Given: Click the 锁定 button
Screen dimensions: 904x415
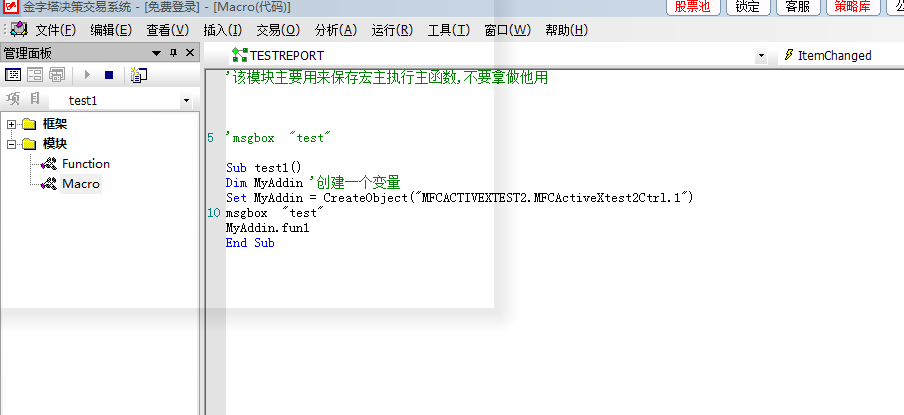Looking at the screenshot, I should tap(748, 7).
